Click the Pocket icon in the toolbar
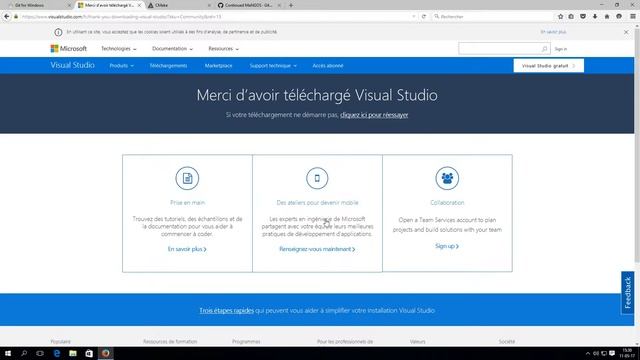Image resolution: width=640 pixels, height=360 pixels. click(583, 17)
